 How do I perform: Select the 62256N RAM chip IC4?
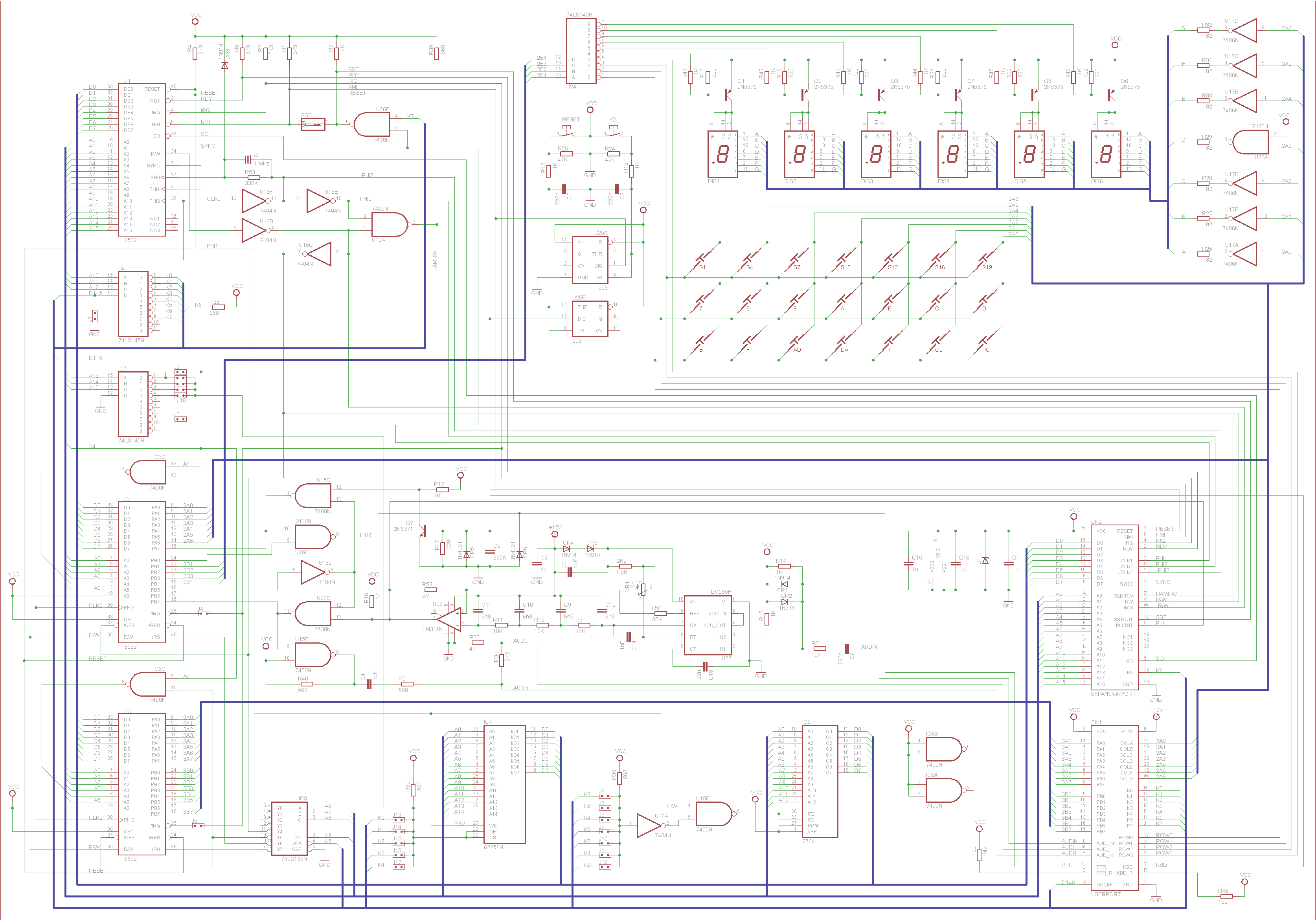504,785
